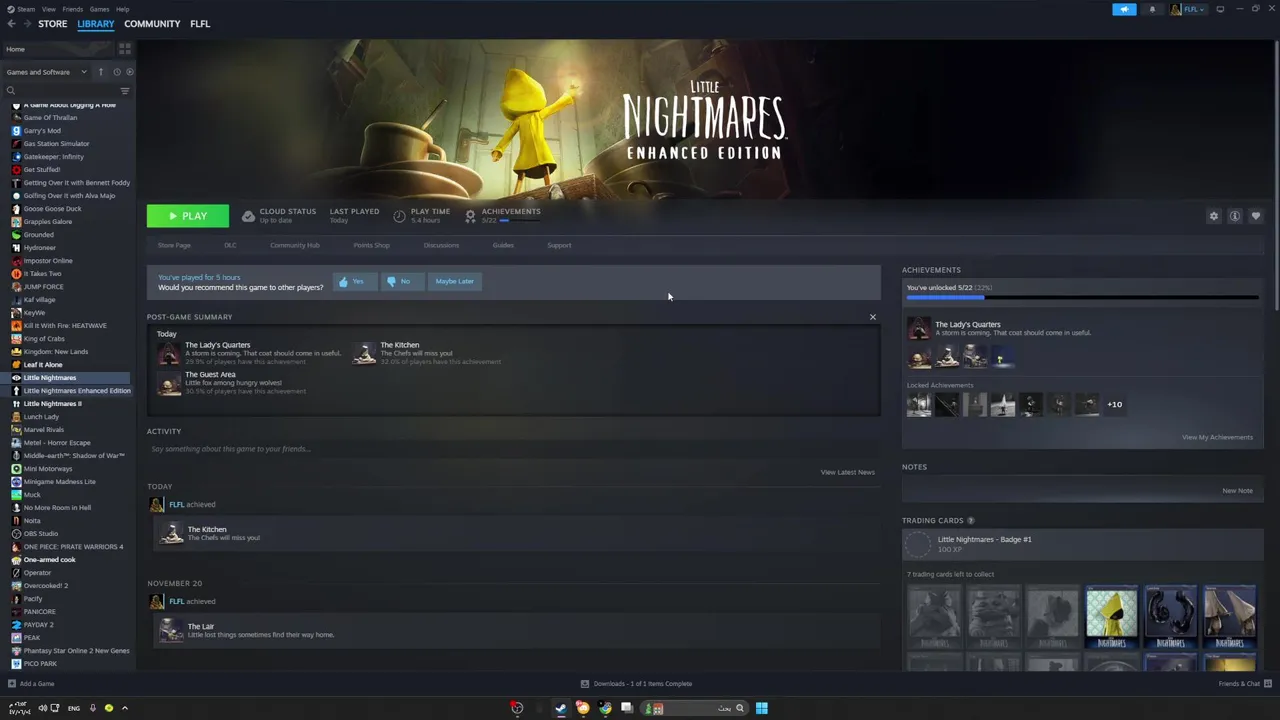Choose Maybe Later on the recommendation
Image resolution: width=1280 pixels, height=720 pixels.
click(x=454, y=281)
